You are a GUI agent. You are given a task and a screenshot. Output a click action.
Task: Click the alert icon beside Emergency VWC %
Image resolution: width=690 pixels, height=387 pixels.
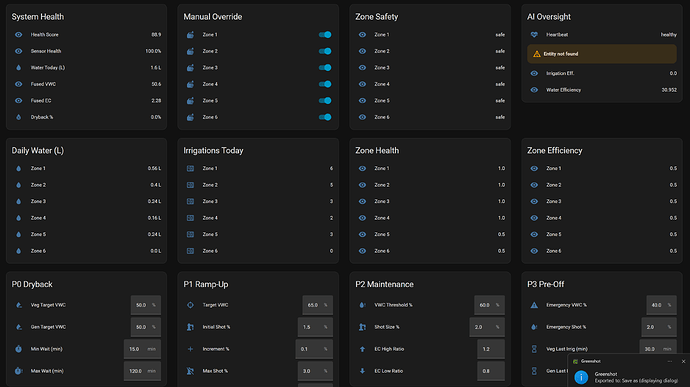[x=534, y=305]
